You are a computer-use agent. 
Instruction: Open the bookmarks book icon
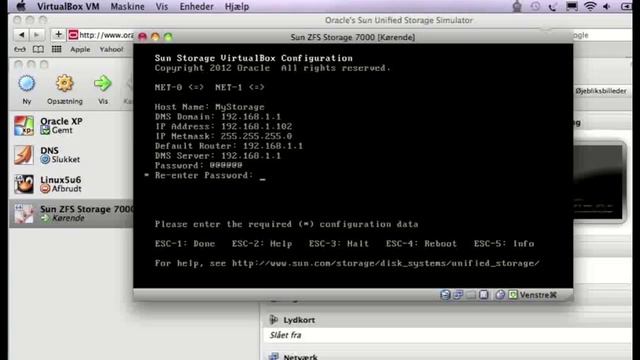coord(38,49)
